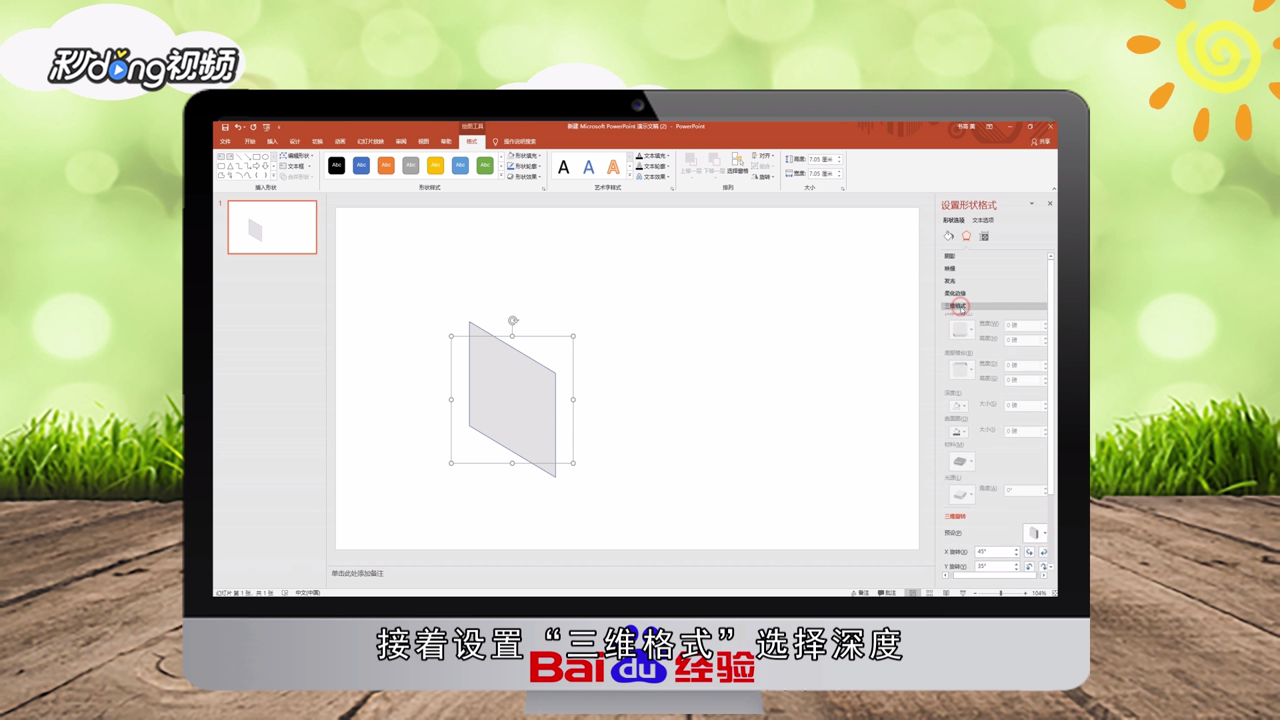Open the 文本填充 dropdown

click(x=653, y=156)
